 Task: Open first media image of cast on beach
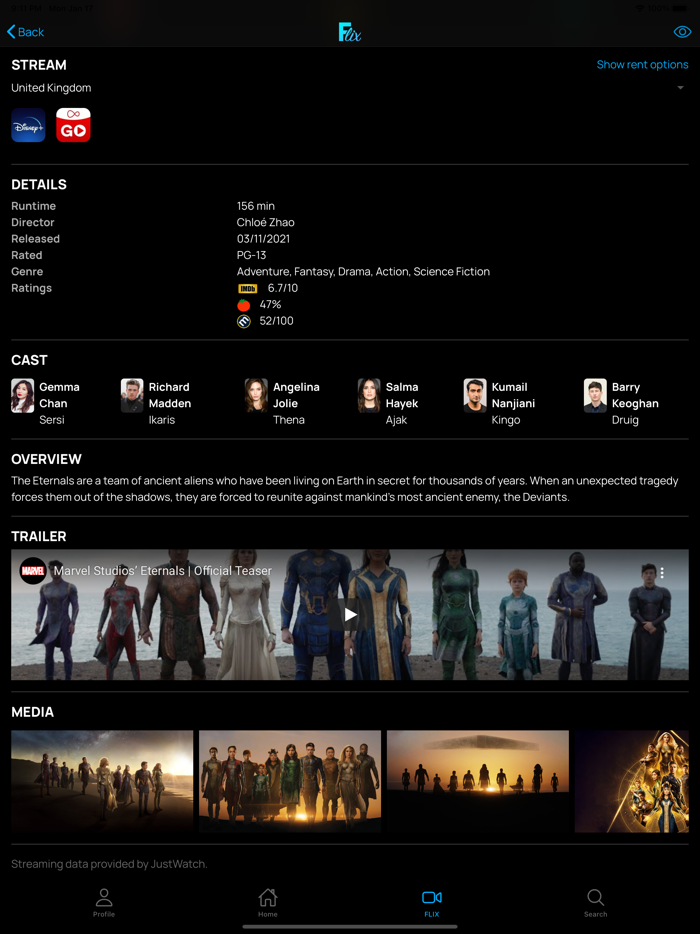coord(102,781)
